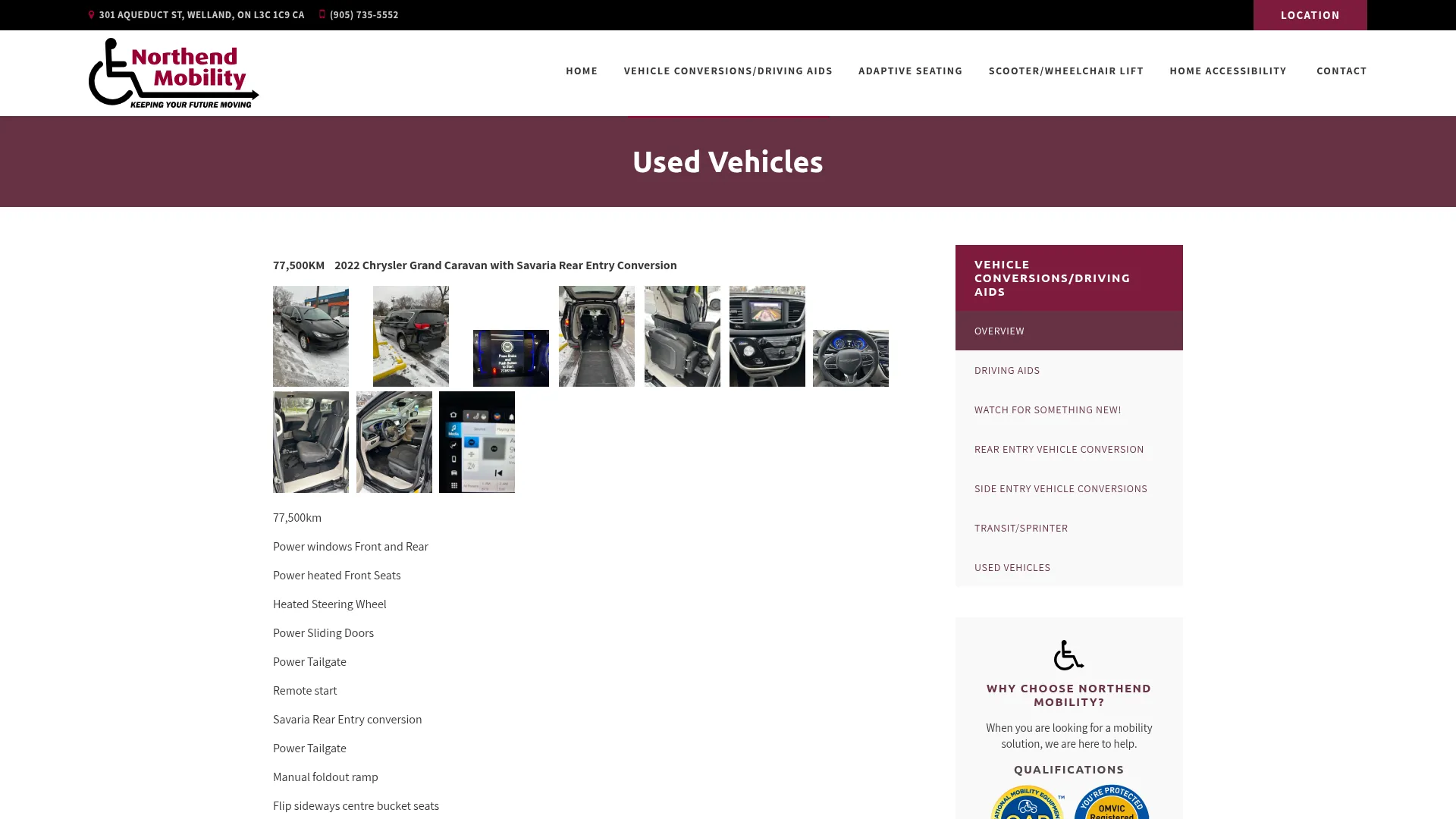Viewport: 1456px width, 819px height.
Task: Click the '77,500km' line below the photos
Action: [297, 517]
